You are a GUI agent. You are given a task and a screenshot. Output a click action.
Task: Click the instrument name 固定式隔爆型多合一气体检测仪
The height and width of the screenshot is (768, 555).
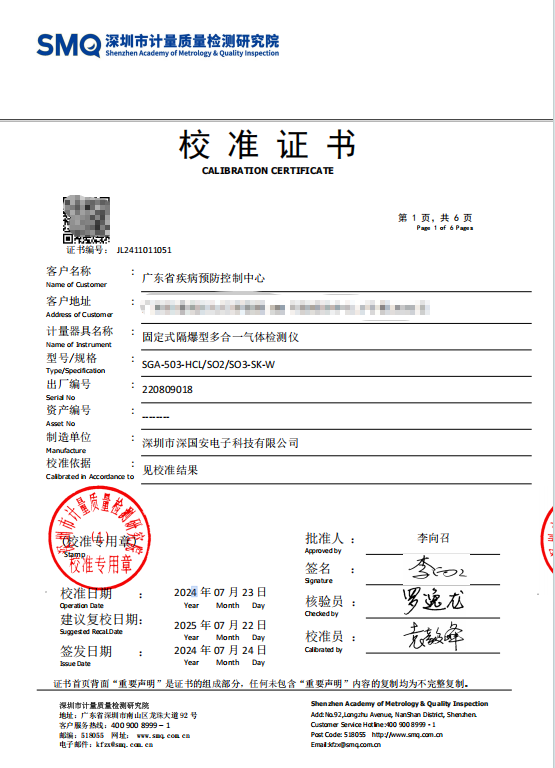pos(220,337)
